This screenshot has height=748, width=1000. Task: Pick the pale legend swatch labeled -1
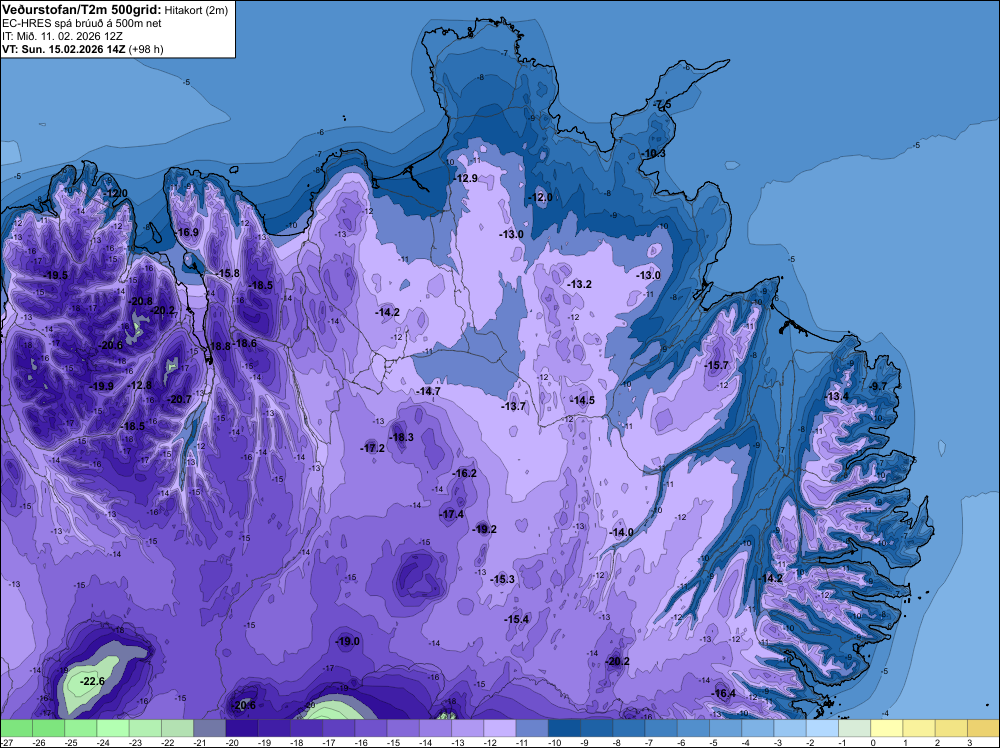tap(855, 728)
